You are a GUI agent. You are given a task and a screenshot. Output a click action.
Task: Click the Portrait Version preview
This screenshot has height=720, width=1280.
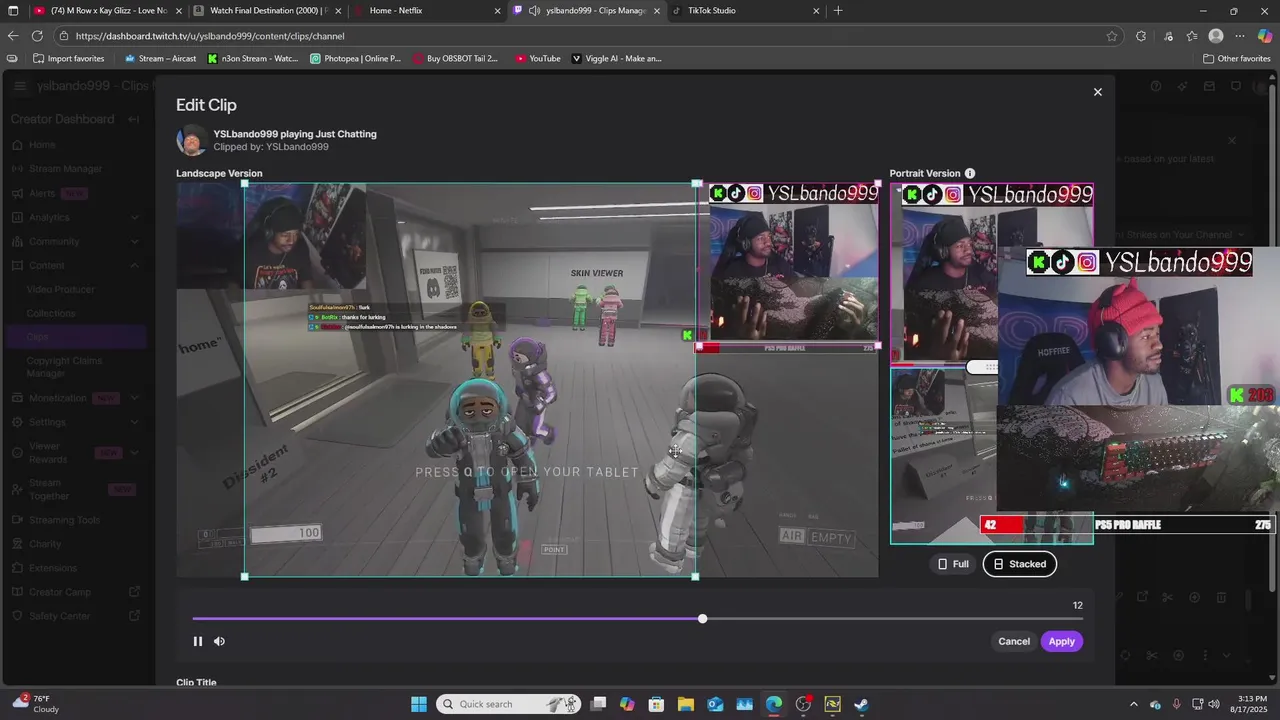pos(992,364)
